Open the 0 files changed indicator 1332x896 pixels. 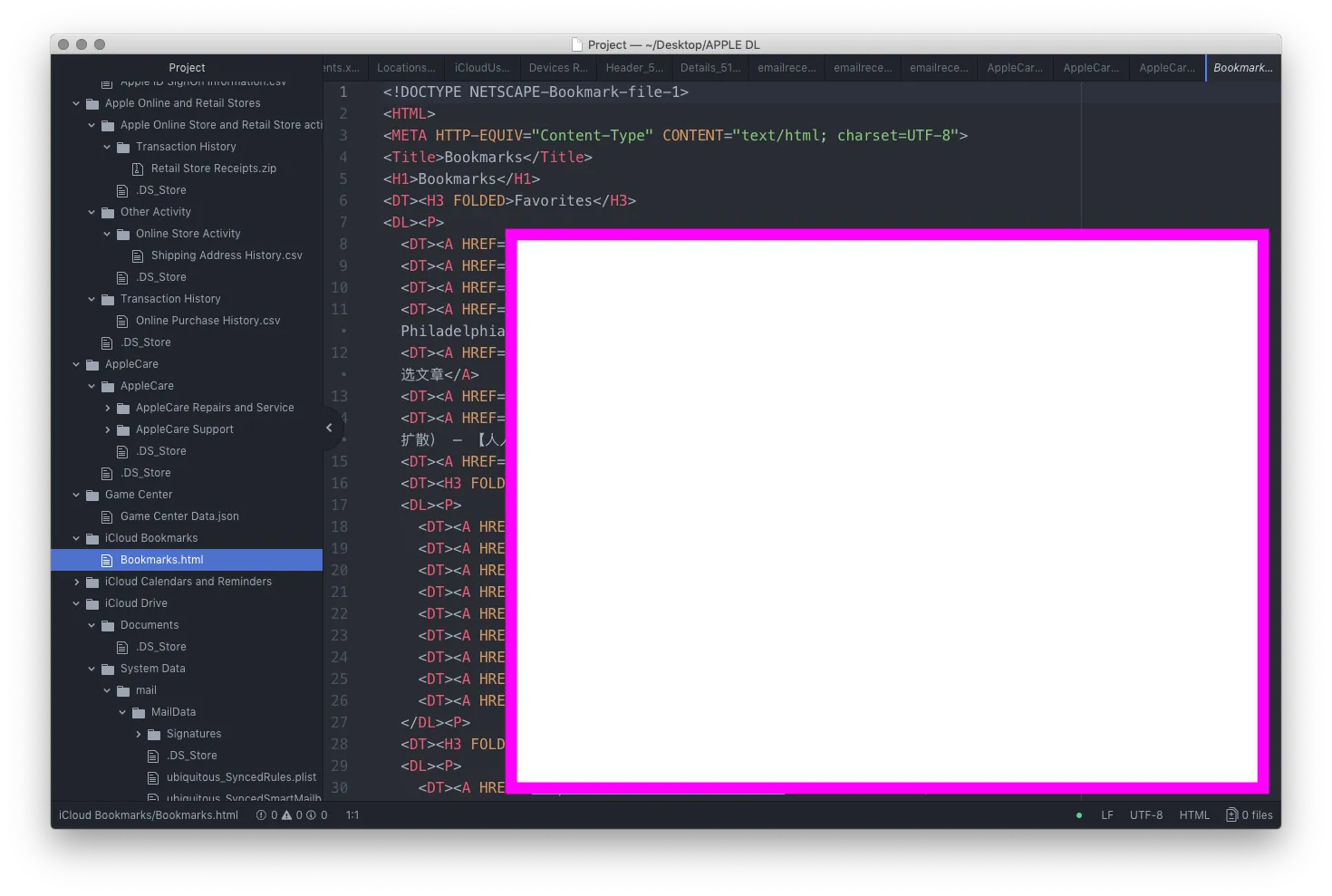1249,815
